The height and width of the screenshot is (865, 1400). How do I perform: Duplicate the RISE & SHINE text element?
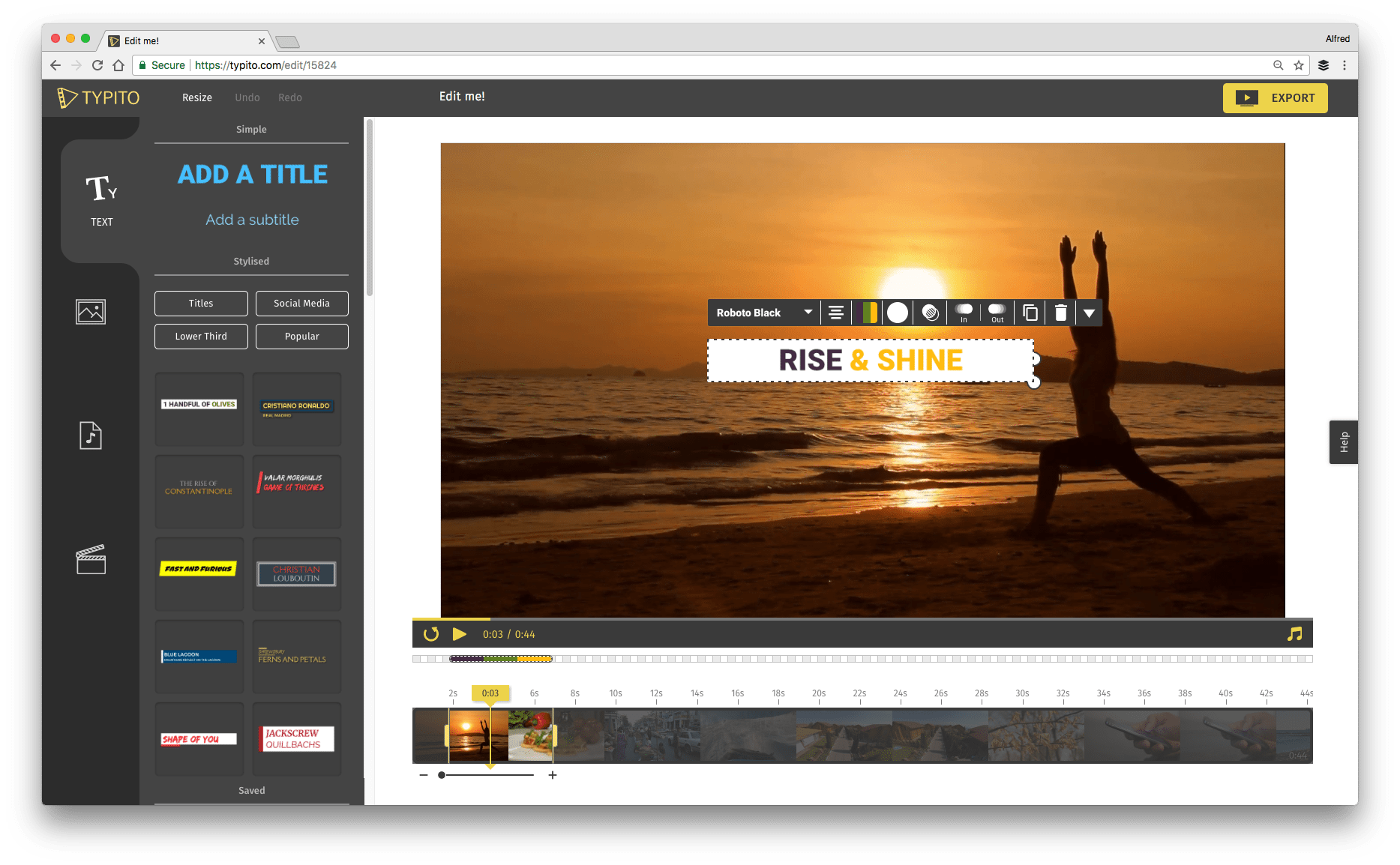click(1029, 313)
